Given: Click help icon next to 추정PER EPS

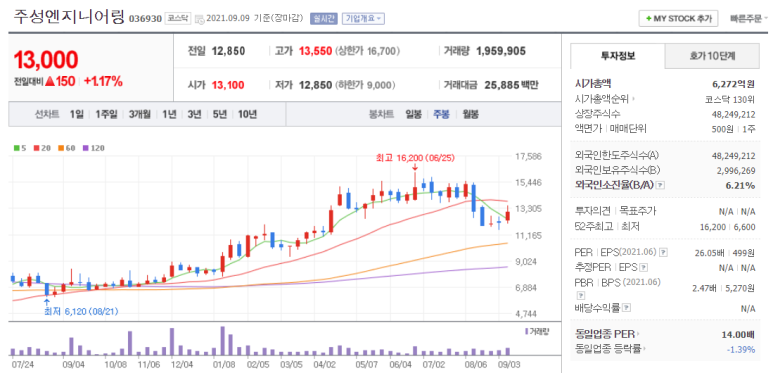Looking at the screenshot, I should click(x=644, y=268).
